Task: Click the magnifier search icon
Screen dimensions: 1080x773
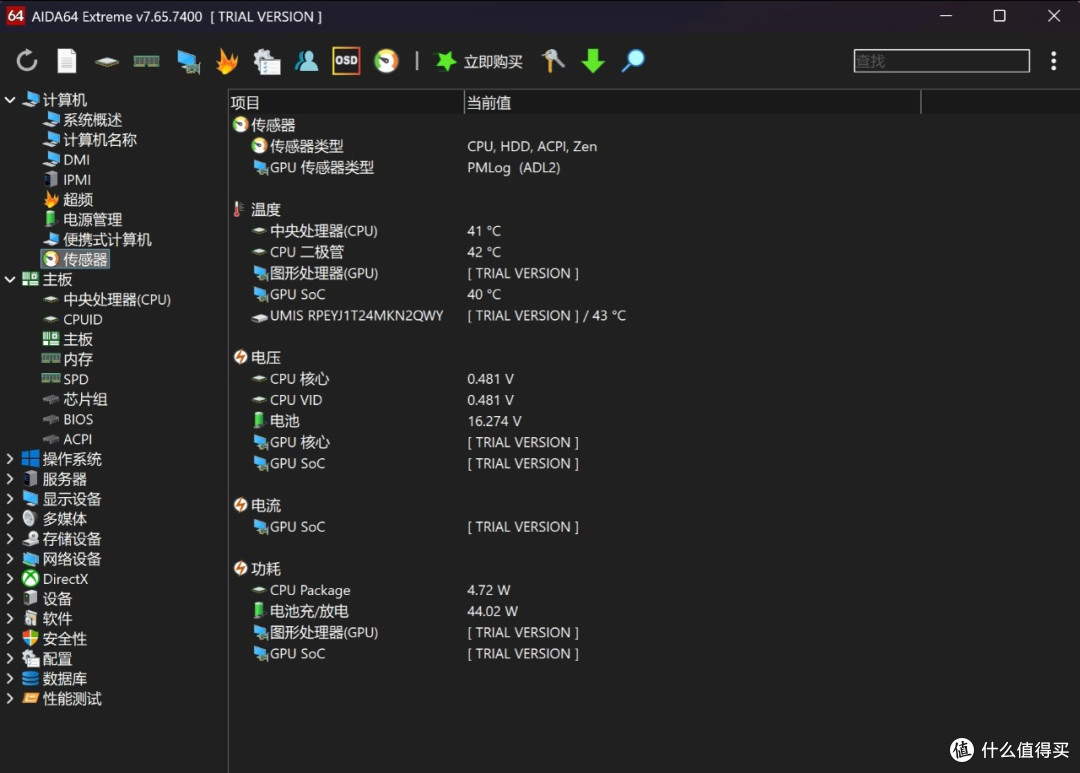Action: 632,61
